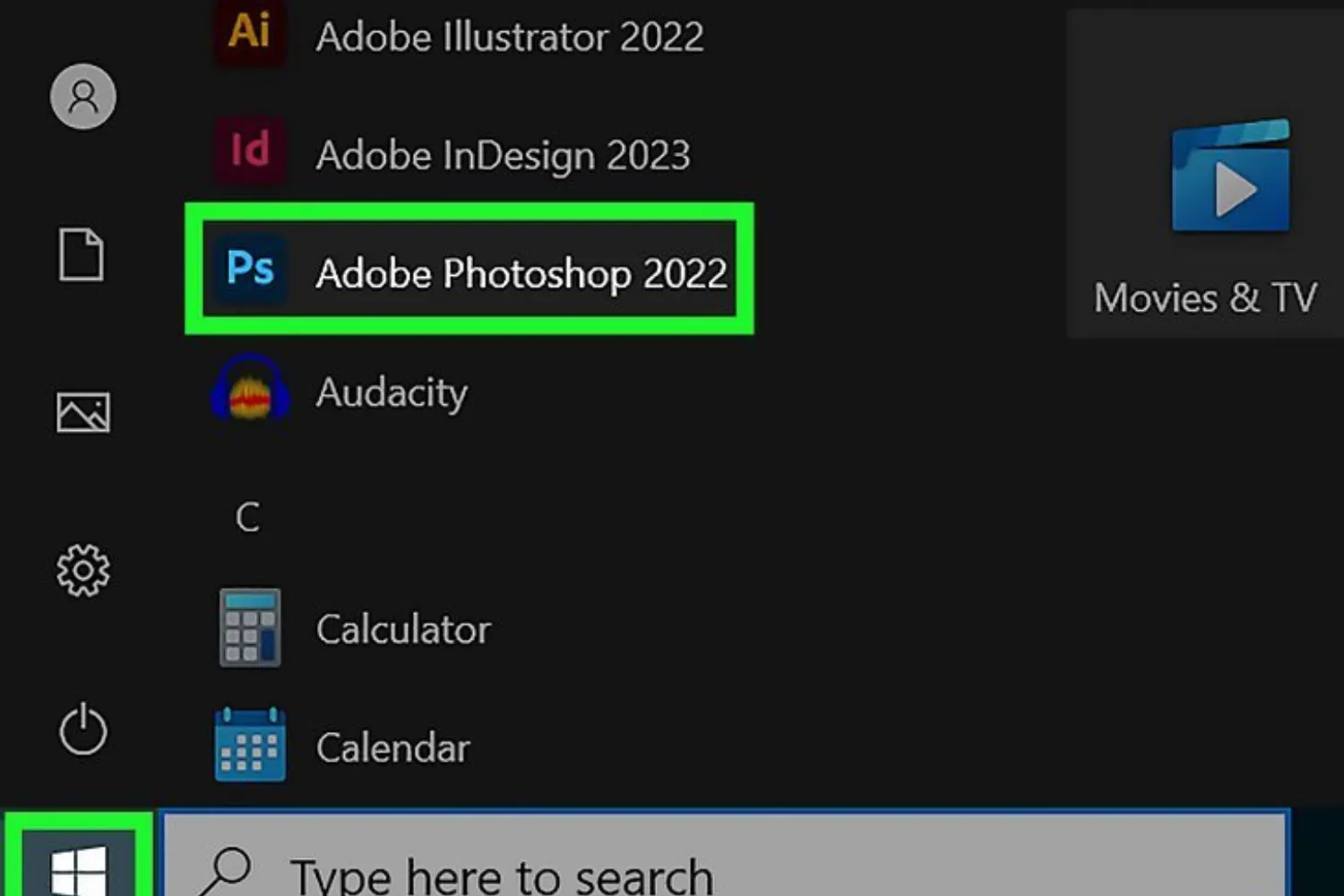Viewport: 1344px width, 896px height.
Task: Open the Movies & TV tile
Action: [x=1230, y=175]
